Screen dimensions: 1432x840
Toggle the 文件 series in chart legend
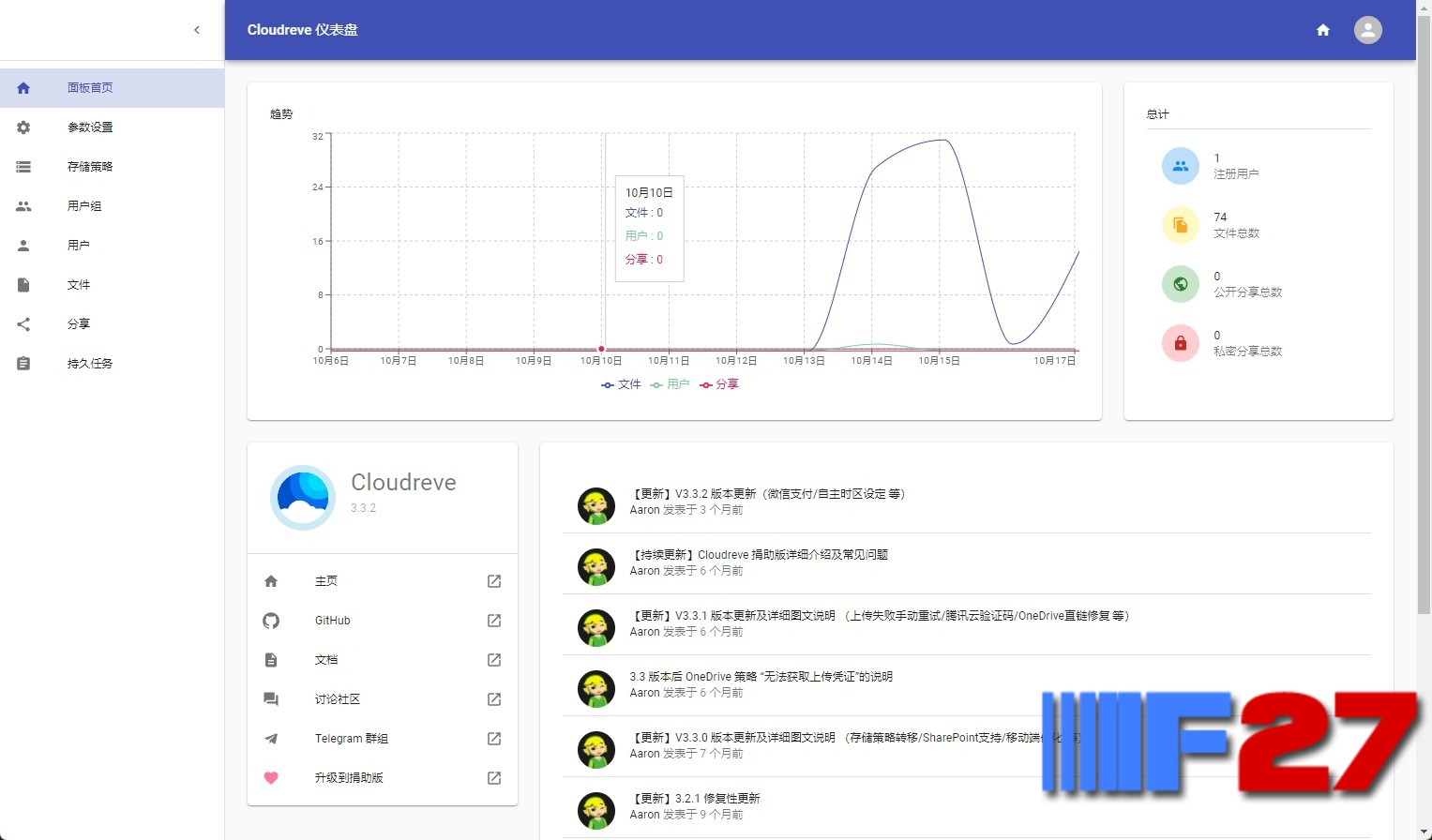coord(621,384)
